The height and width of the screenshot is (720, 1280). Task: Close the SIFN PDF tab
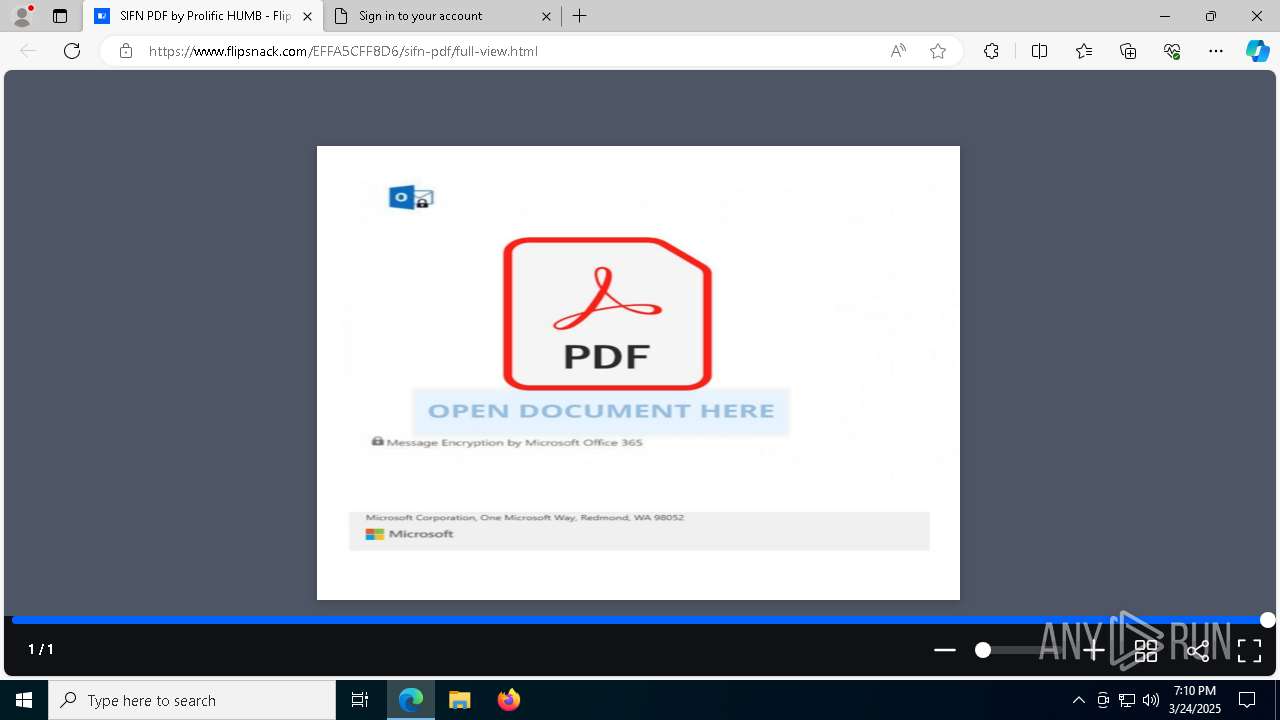(x=307, y=16)
